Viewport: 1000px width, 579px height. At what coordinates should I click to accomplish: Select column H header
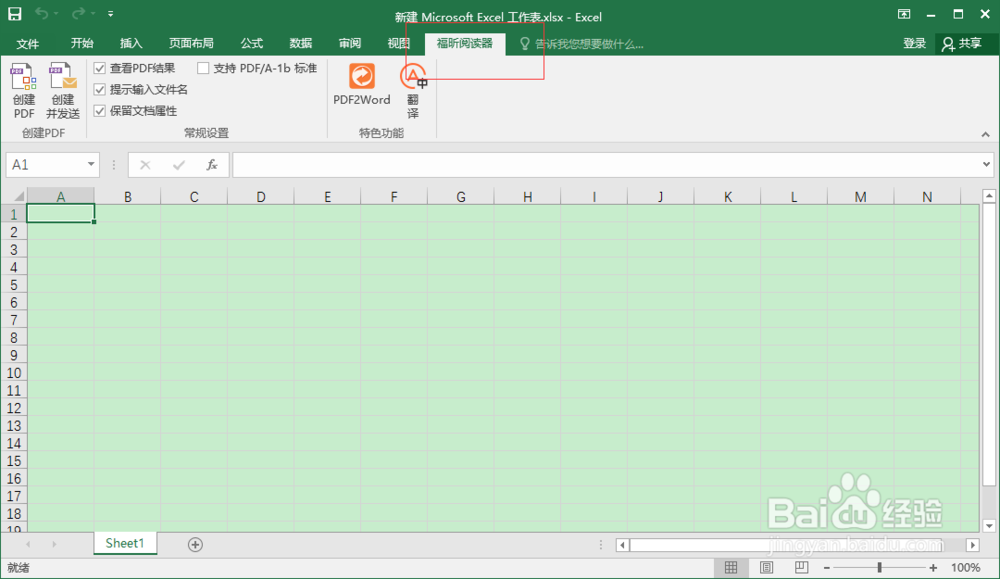tap(527, 196)
